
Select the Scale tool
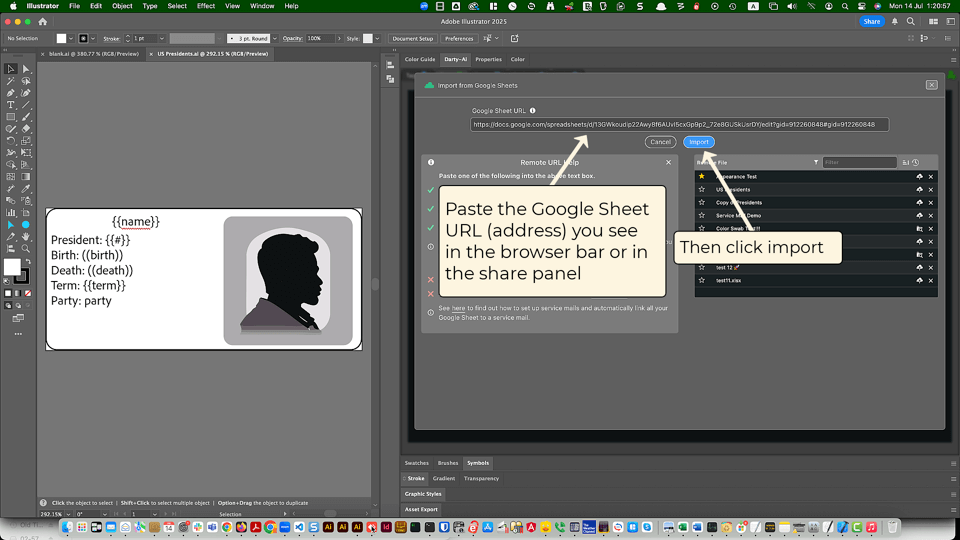(x=26, y=141)
